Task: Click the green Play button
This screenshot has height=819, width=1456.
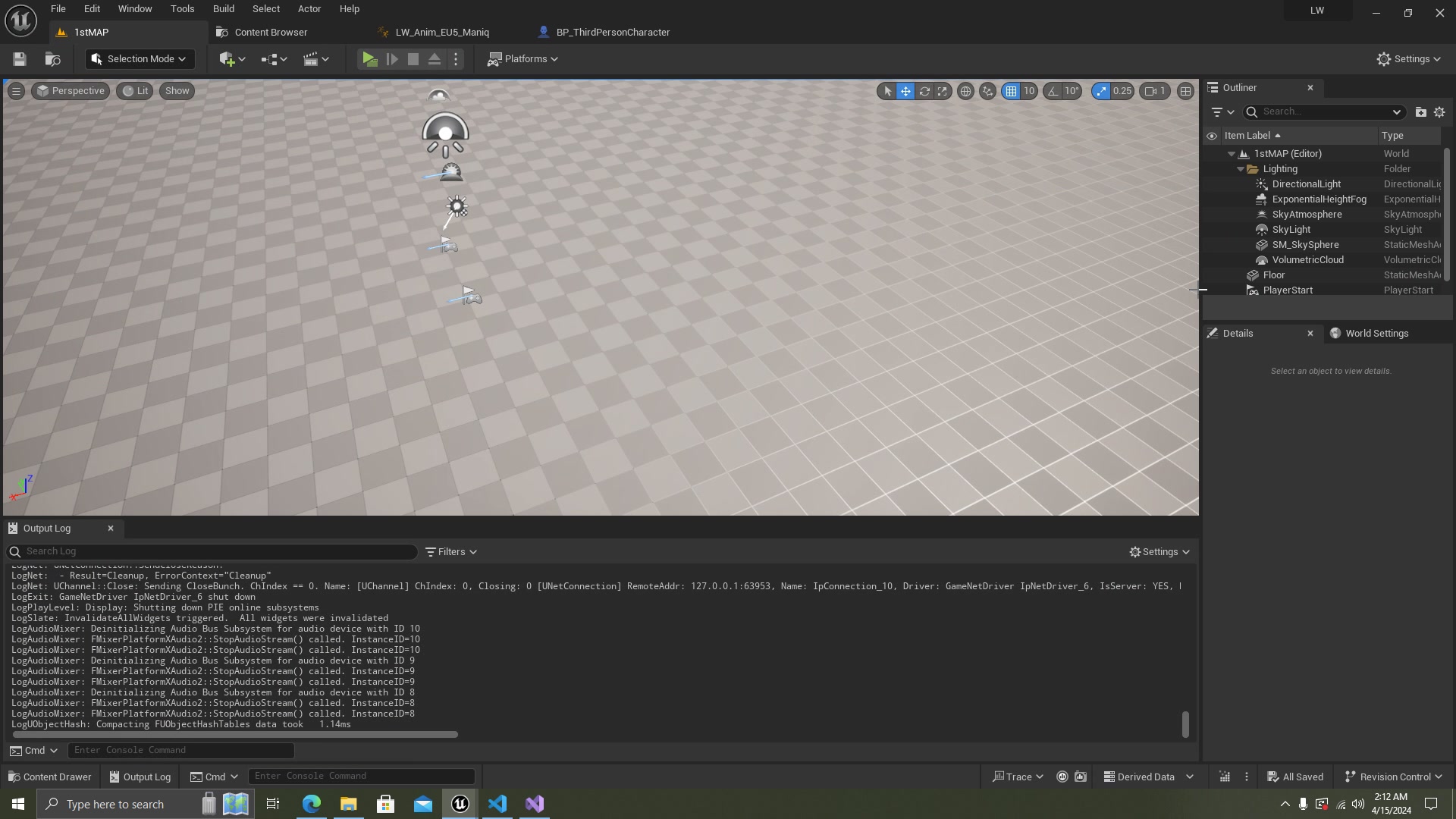Action: click(x=369, y=59)
